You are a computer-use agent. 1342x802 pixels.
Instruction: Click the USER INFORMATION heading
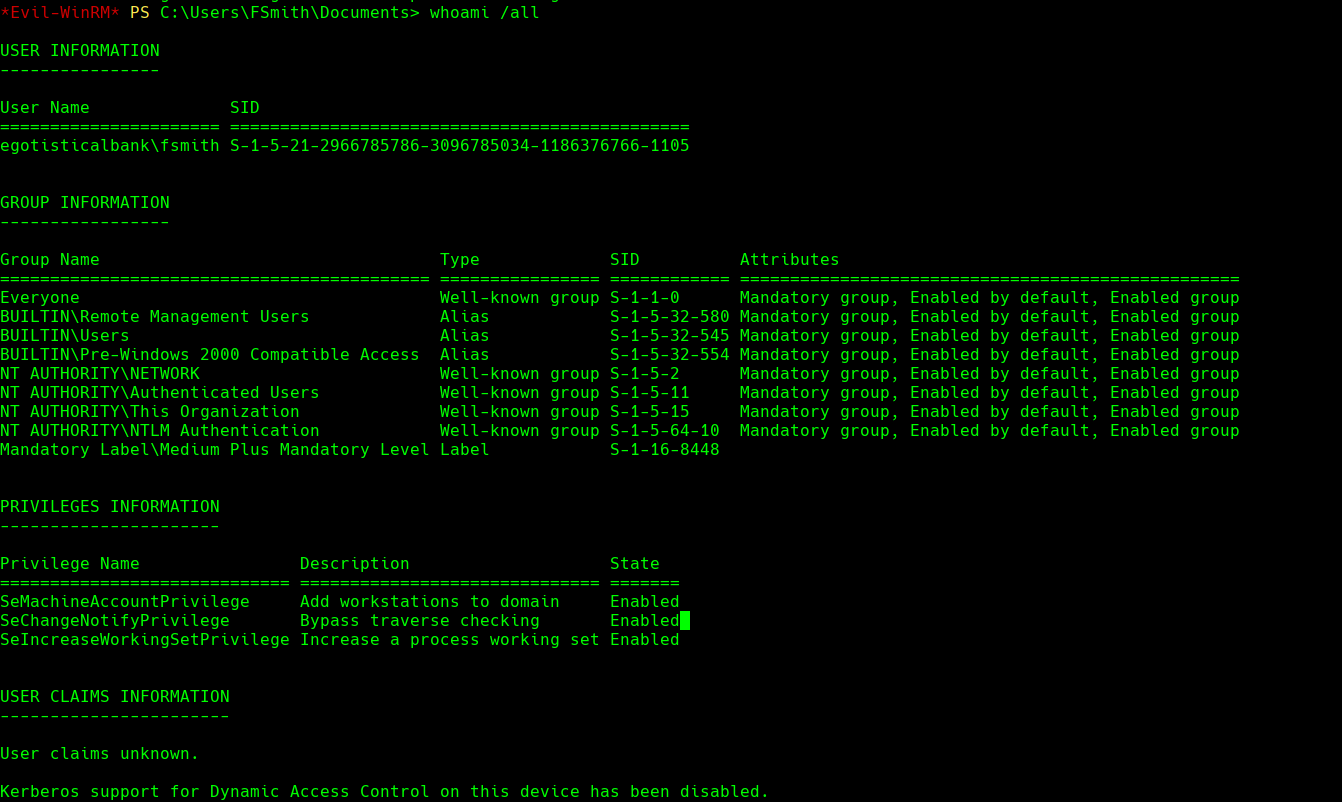tap(80, 50)
